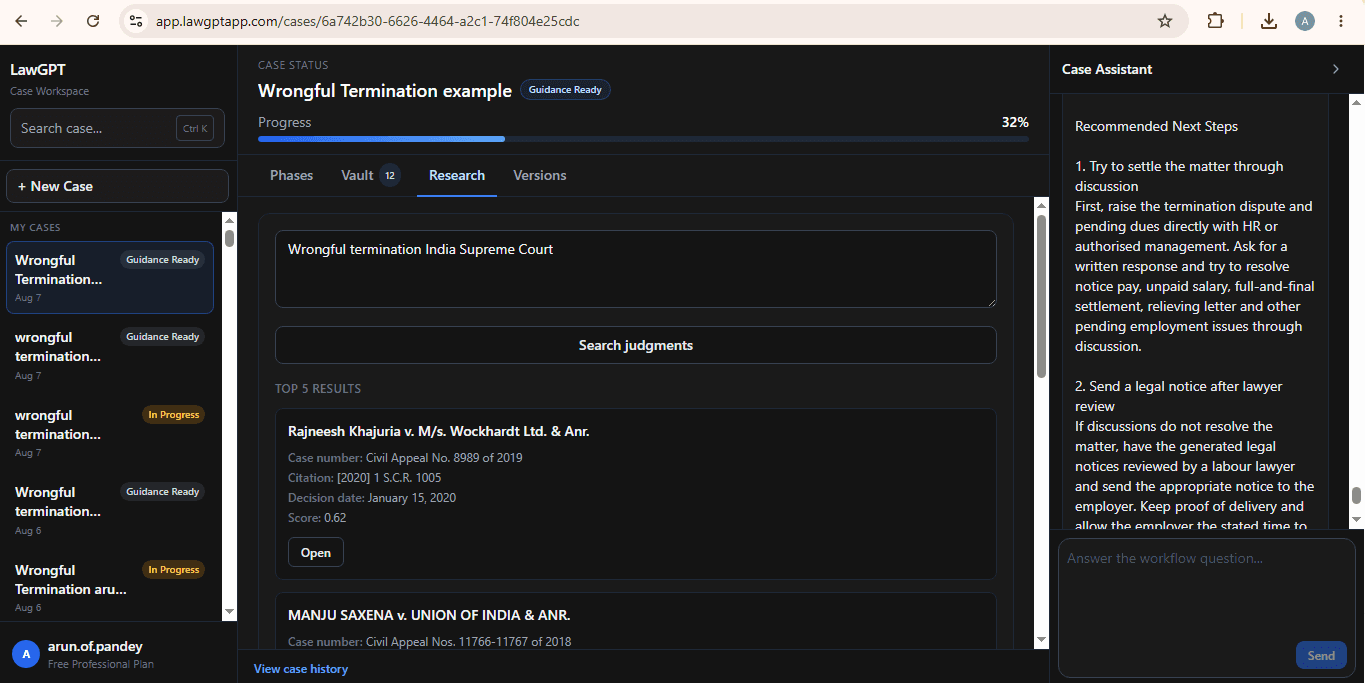Click the Send button

tap(1321, 656)
